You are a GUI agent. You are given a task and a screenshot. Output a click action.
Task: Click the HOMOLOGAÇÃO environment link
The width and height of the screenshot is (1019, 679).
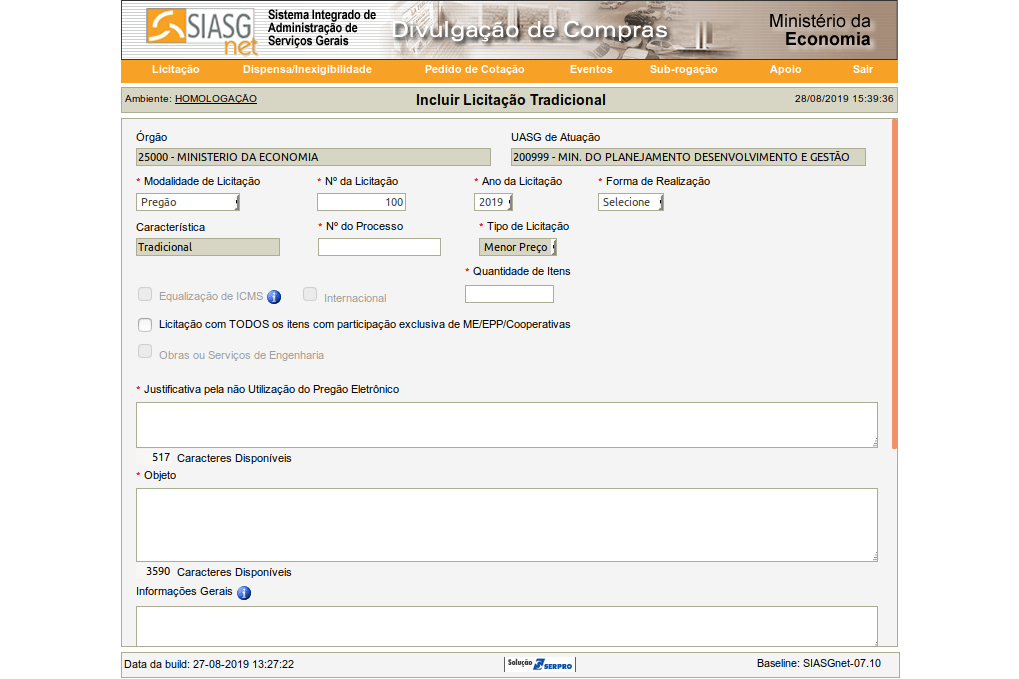(216, 99)
